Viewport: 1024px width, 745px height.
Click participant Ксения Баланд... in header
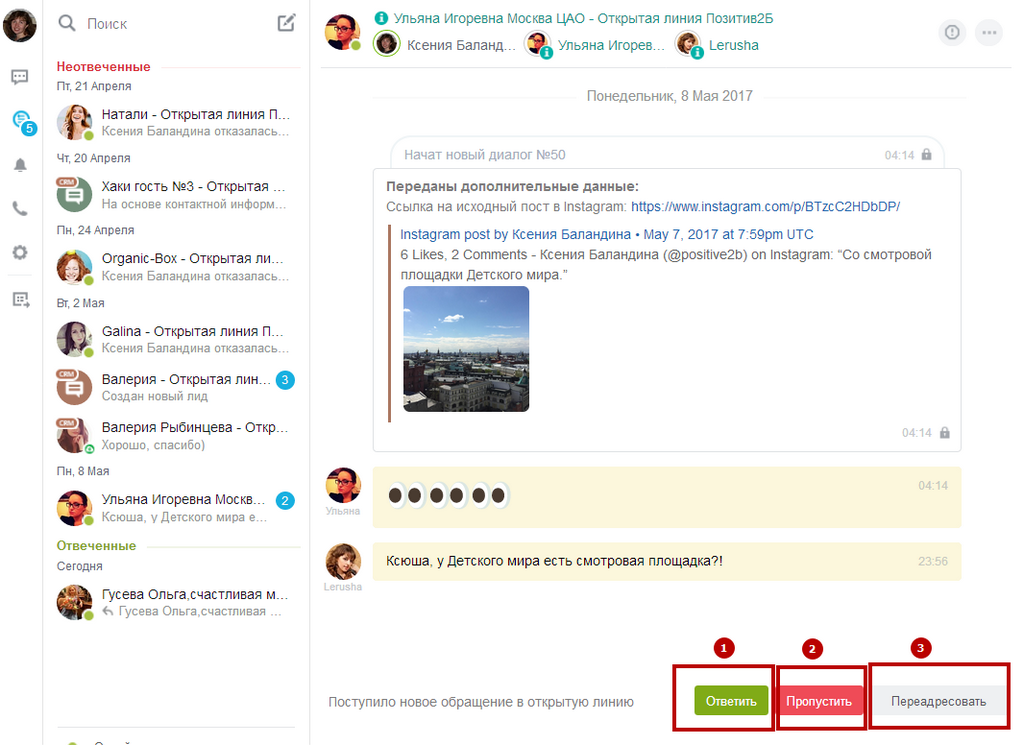click(x=445, y=44)
